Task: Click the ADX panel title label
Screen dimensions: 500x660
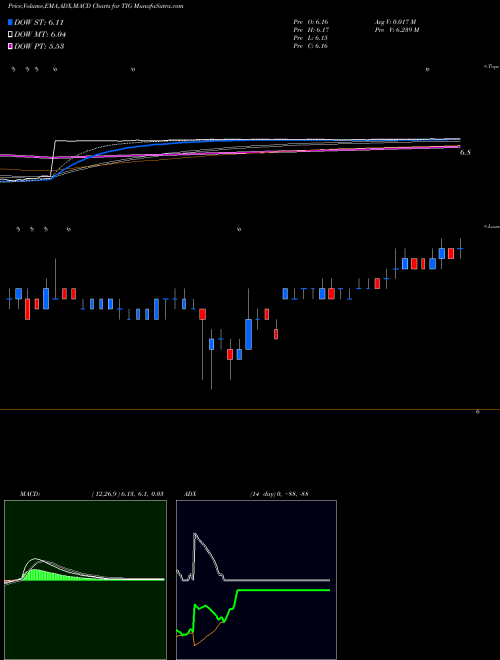Action: point(191,494)
